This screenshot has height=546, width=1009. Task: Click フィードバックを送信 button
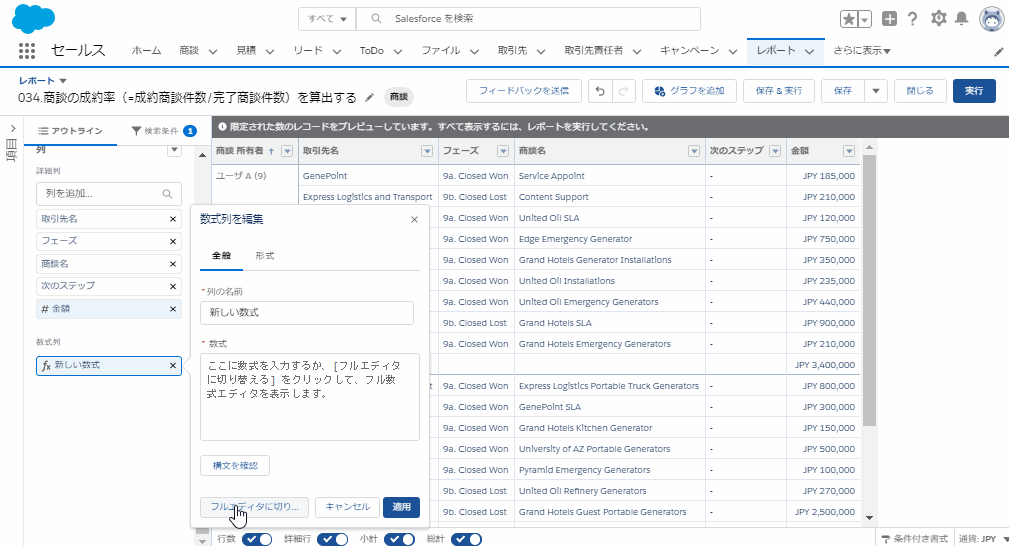(x=524, y=91)
